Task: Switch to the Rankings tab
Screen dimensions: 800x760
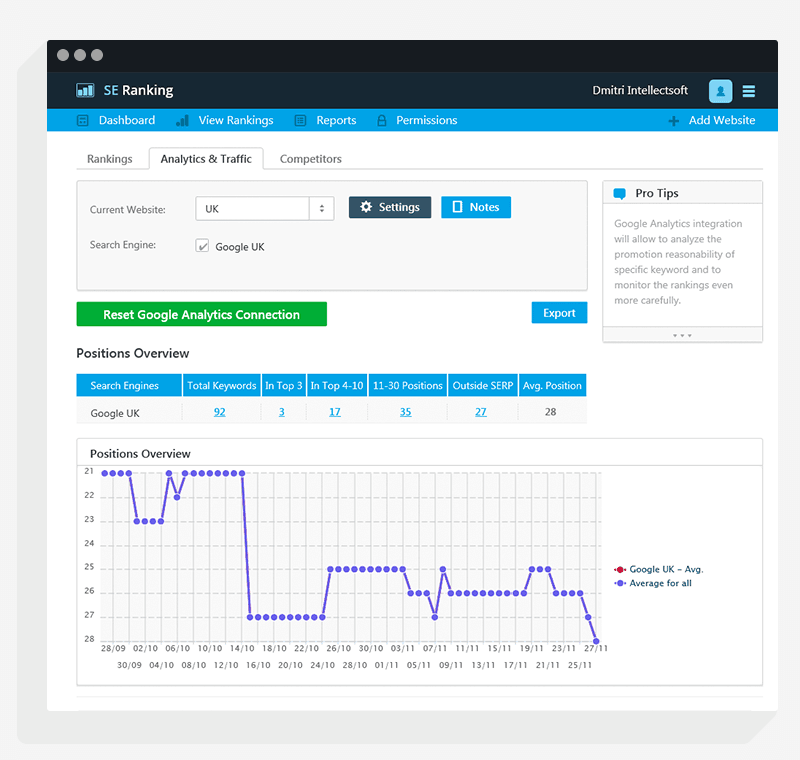Action: click(110, 159)
